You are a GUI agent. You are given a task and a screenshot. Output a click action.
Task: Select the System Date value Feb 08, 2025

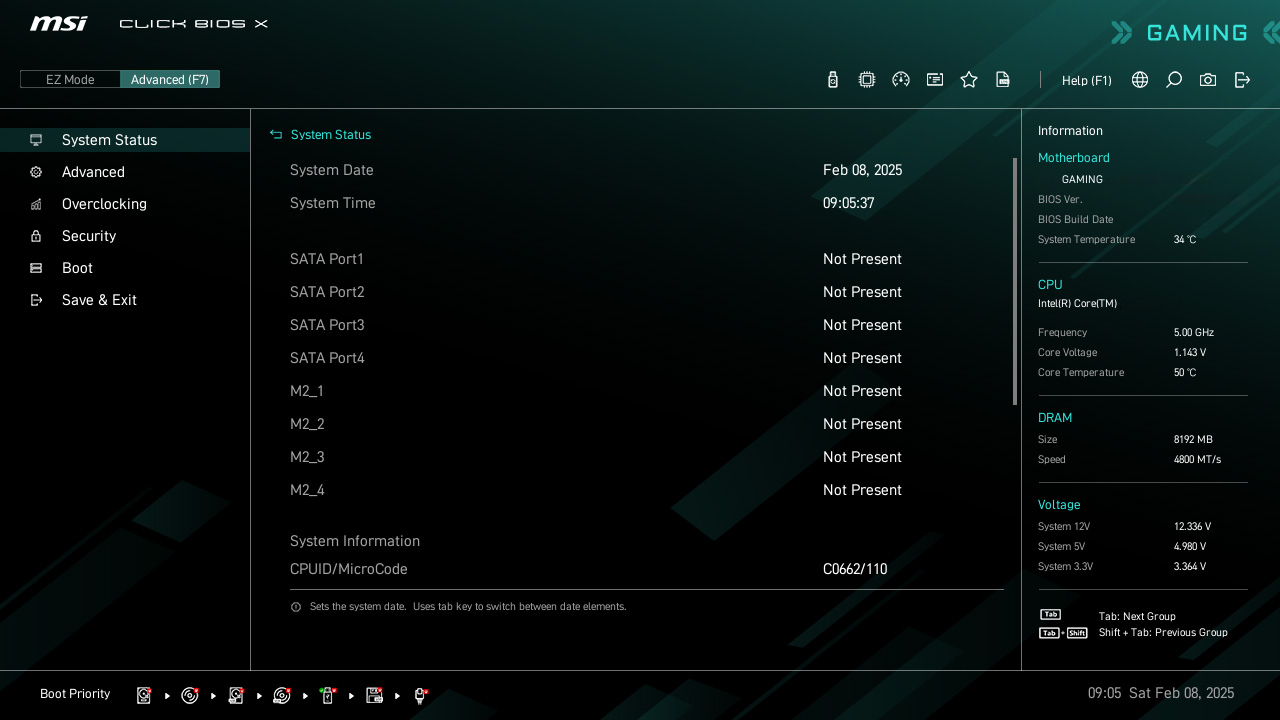point(862,170)
